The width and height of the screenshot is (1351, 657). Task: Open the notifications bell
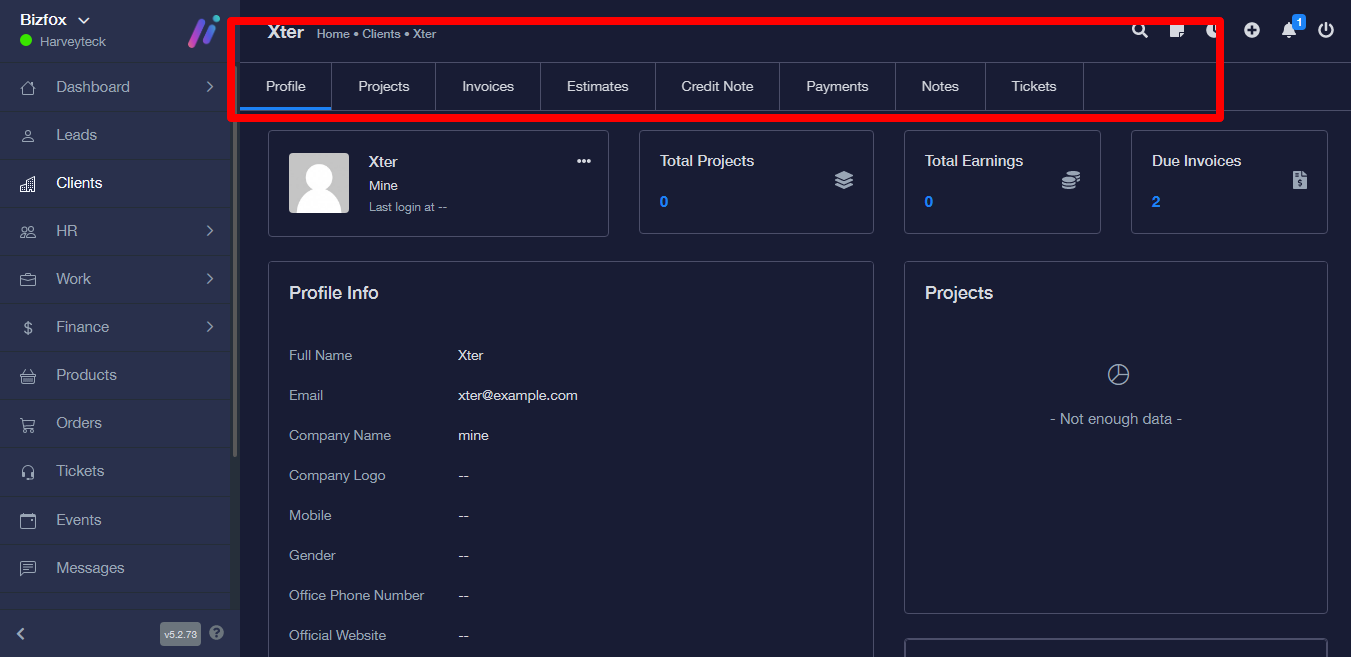(x=1289, y=31)
